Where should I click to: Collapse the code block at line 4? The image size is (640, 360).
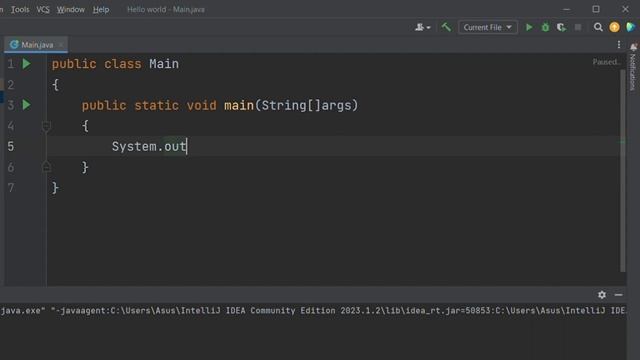pyautogui.click(x=46, y=126)
